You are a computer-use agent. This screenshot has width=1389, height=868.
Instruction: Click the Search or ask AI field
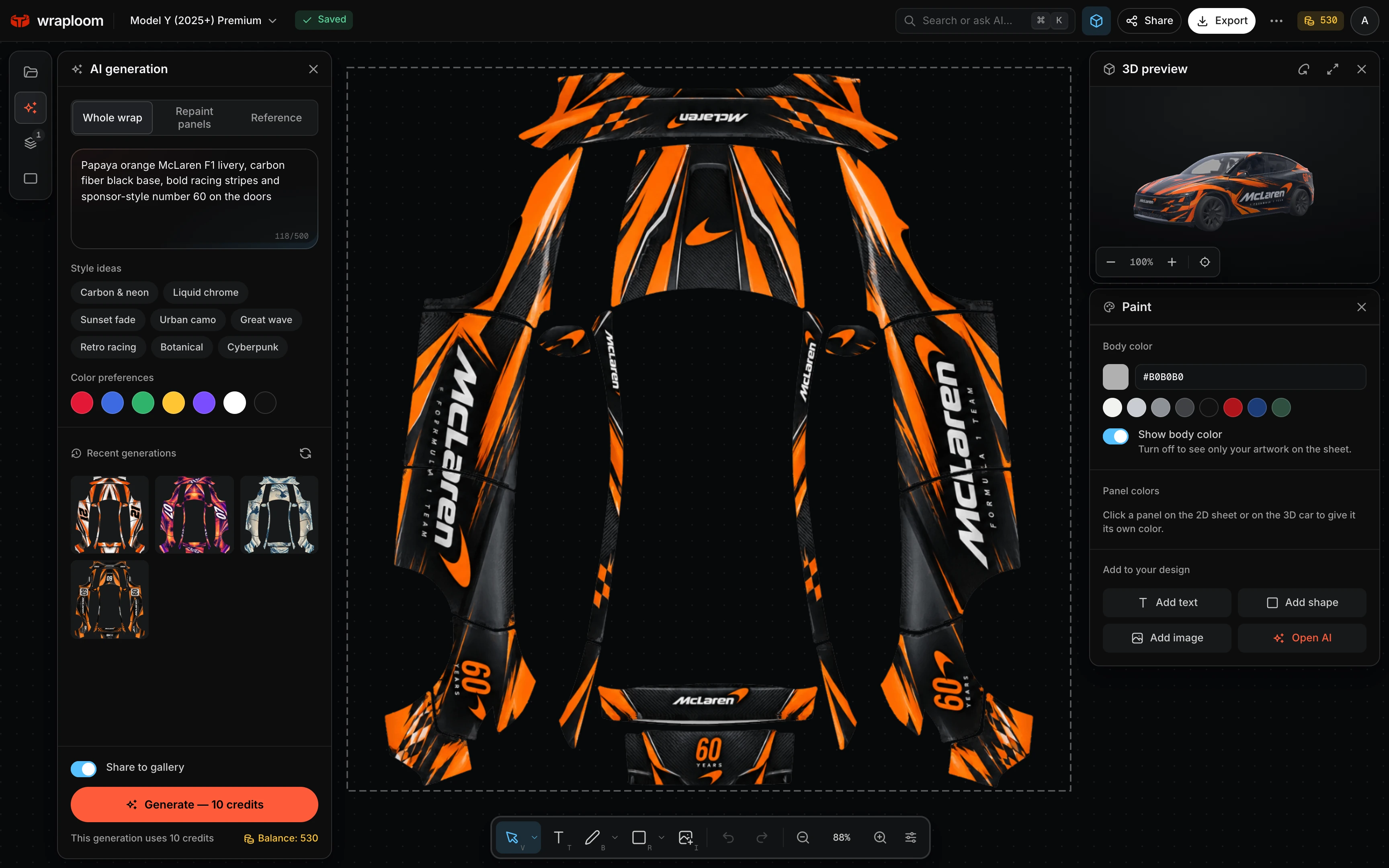click(x=985, y=20)
